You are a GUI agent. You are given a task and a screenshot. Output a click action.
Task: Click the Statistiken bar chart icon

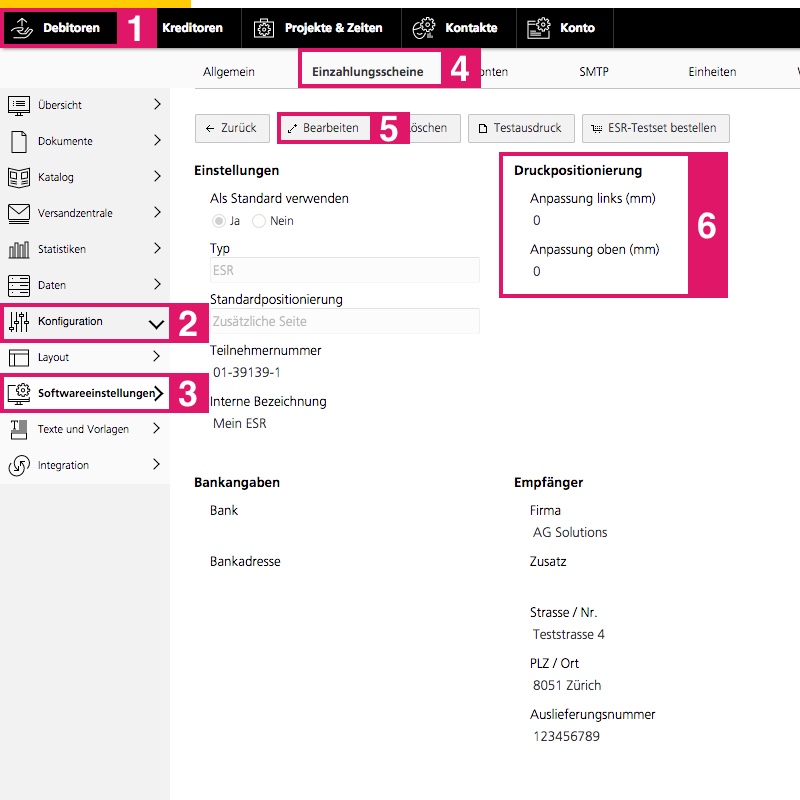tap(19, 249)
